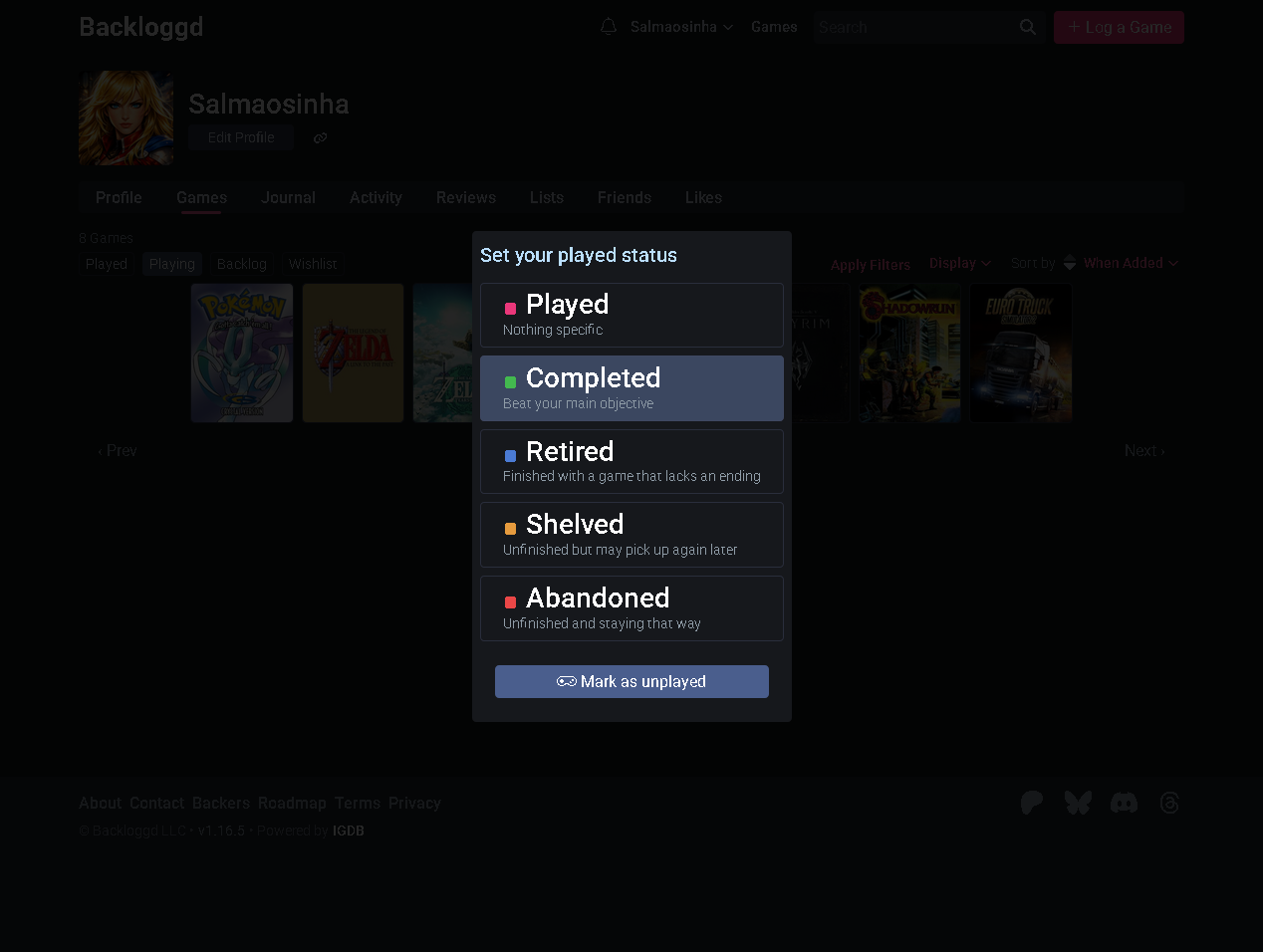This screenshot has height=952, width=1263.
Task: Open the Privacy footer link
Action: pos(414,803)
